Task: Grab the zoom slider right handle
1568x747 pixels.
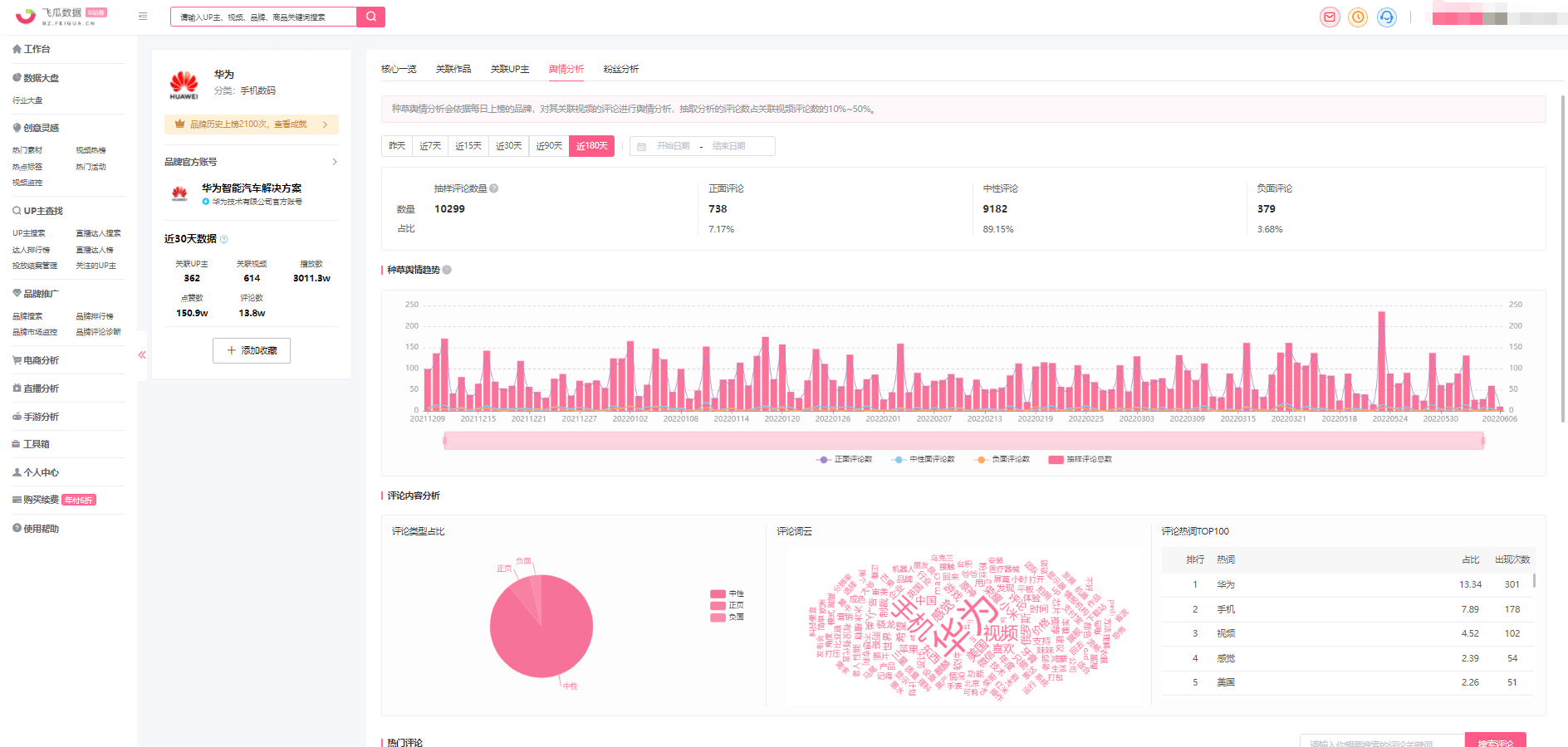Action: pos(1483,441)
